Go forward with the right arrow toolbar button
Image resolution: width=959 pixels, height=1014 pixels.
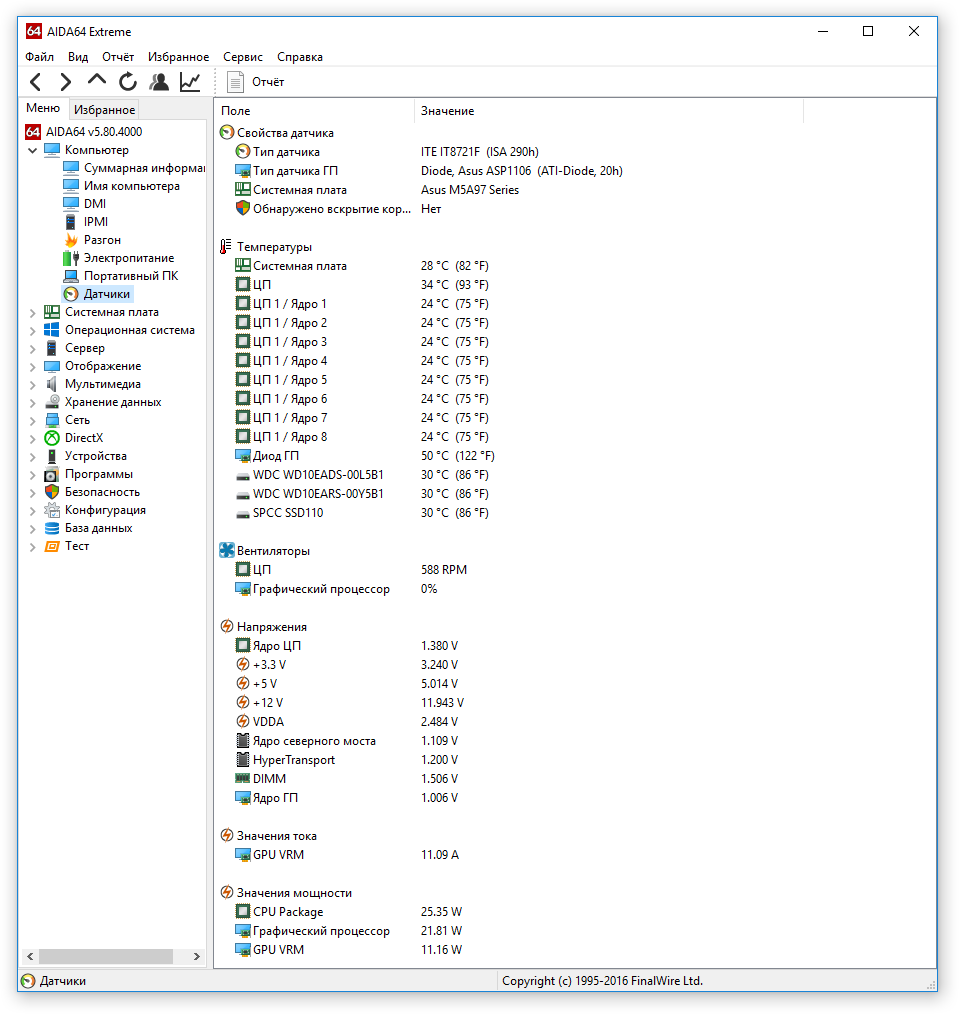[65, 82]
